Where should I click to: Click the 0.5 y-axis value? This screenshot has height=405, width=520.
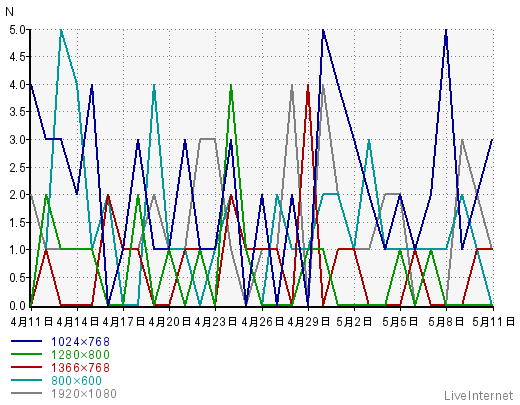pyautogui.click(x=17, y=277)
